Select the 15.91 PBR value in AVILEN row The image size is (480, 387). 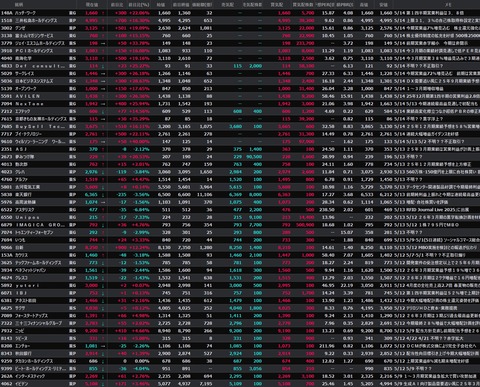(346, 96)
